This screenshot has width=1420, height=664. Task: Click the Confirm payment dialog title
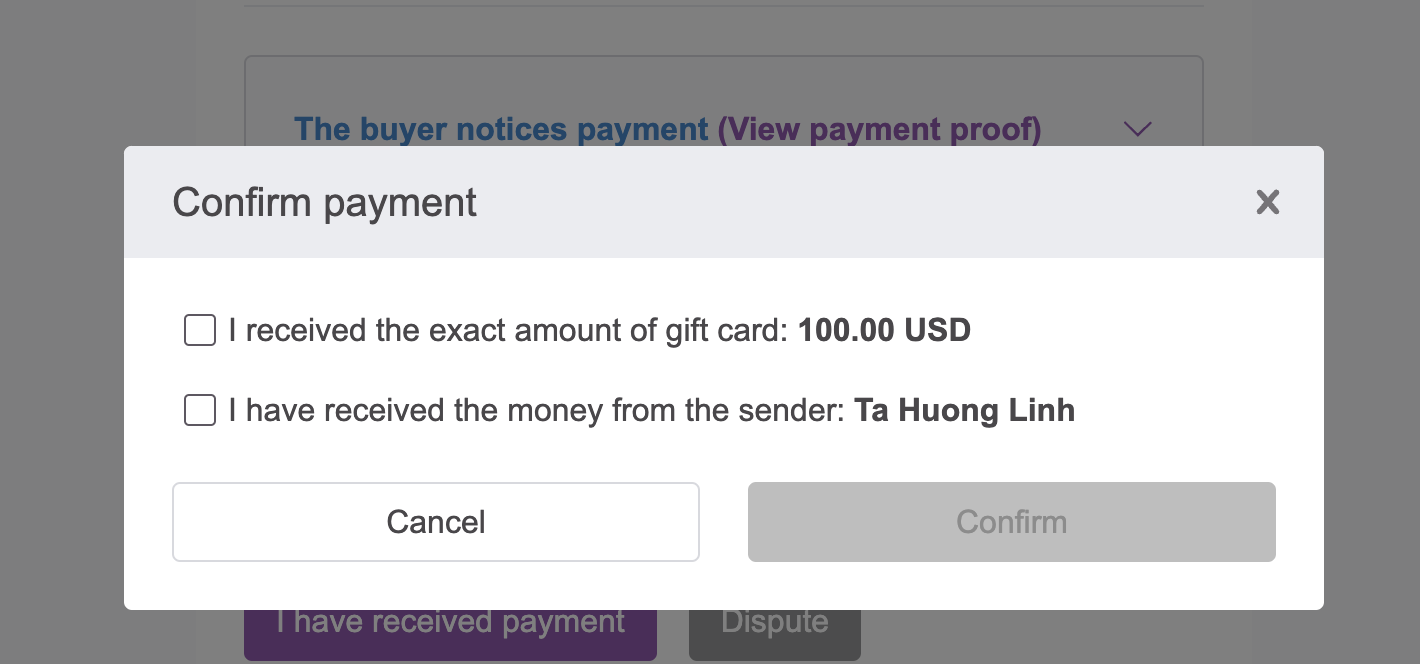coord(325,203)
